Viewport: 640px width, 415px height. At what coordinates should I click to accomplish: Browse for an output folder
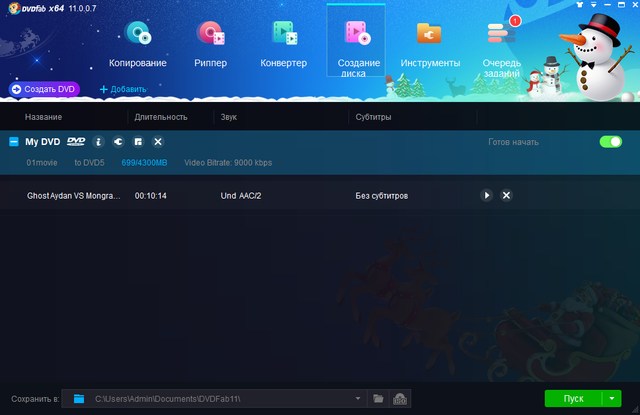point(378,399)
